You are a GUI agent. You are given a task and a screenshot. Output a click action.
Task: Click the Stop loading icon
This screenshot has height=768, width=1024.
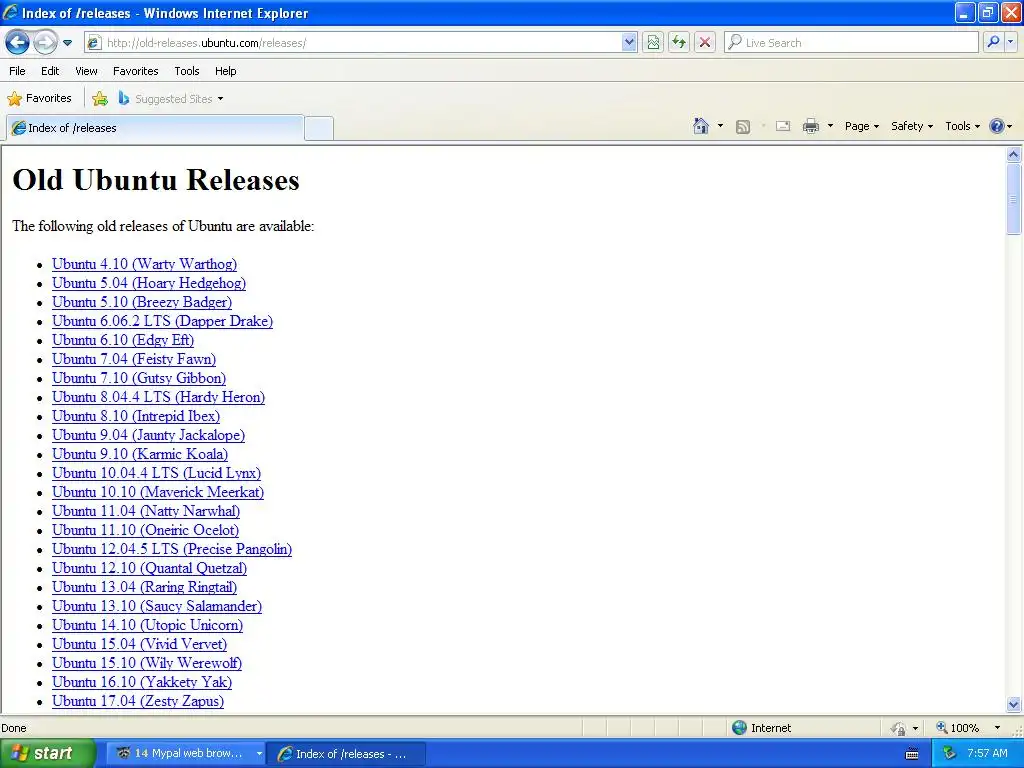click(705, 43)
